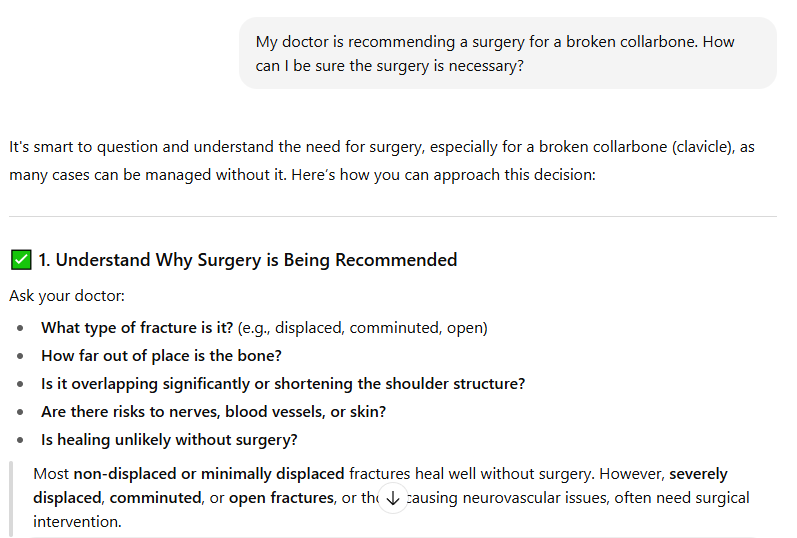The width and height of the screenshot is (797, 538).
Task: Click the green checkmark emoji beside heading
Action: coord(21,260)
